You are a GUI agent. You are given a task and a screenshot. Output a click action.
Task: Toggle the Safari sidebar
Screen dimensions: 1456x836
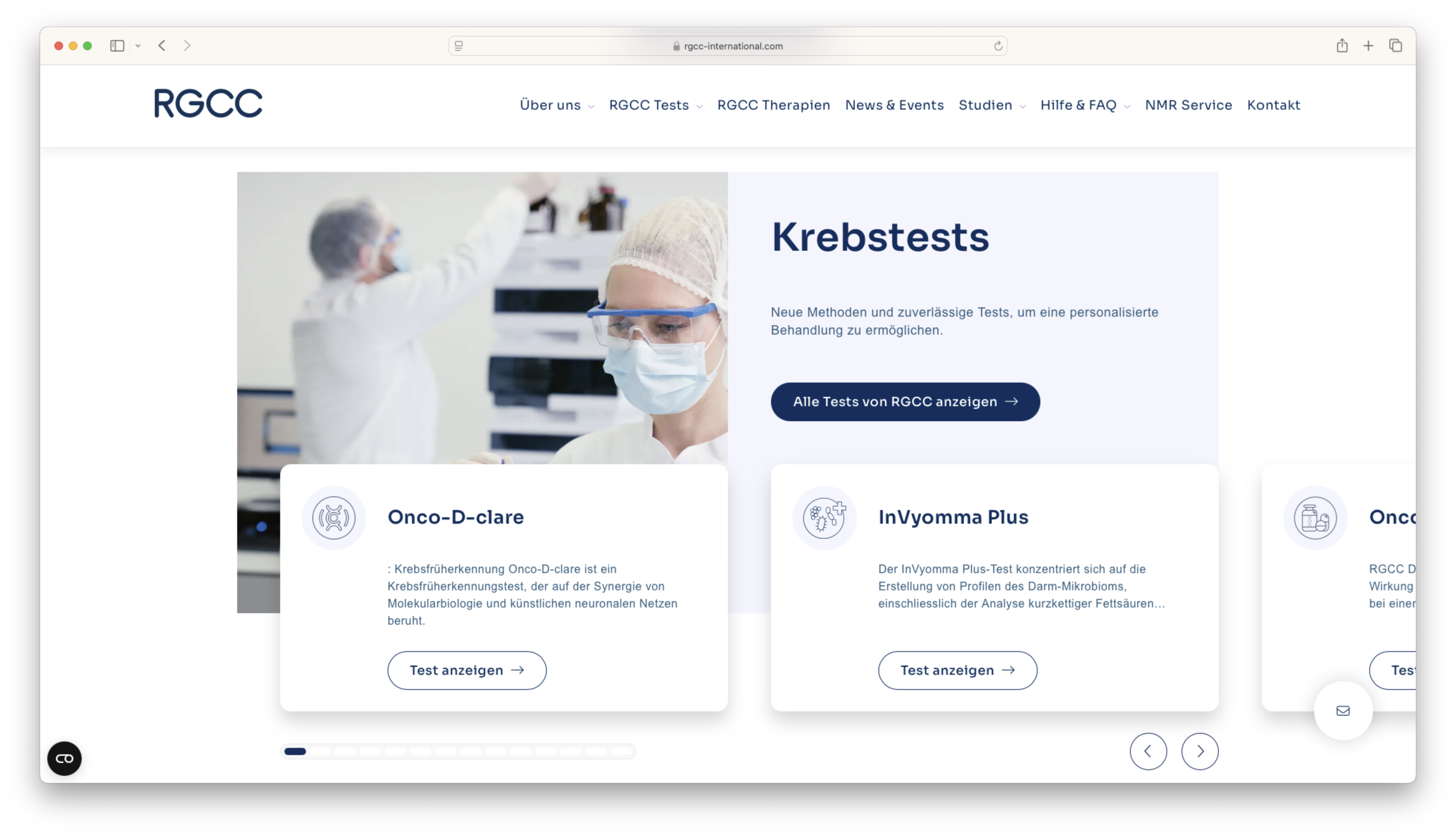point(117,46)
